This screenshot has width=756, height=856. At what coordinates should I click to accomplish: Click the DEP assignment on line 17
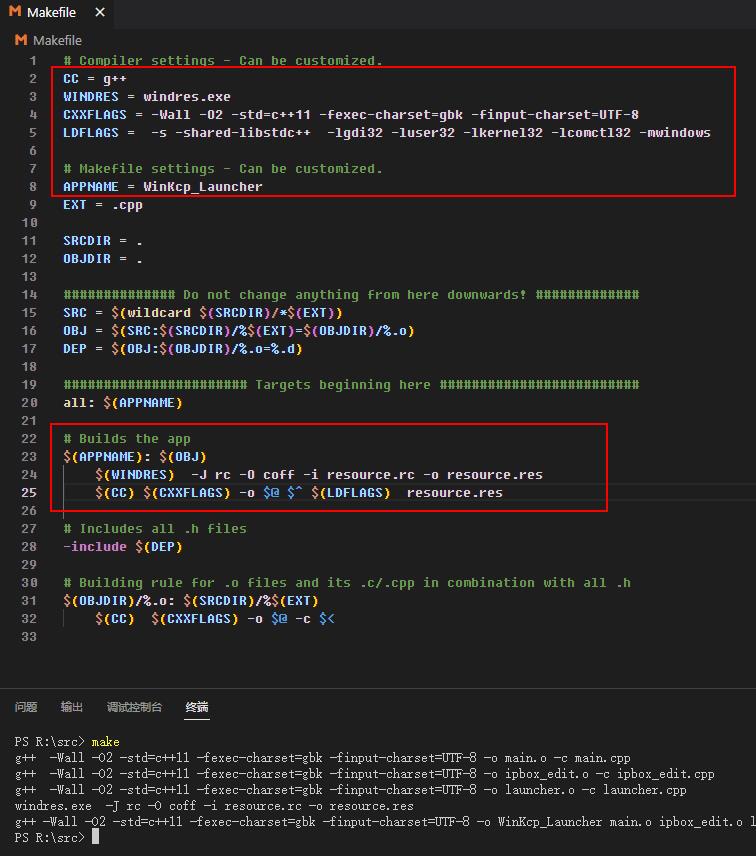pos(182,349)
